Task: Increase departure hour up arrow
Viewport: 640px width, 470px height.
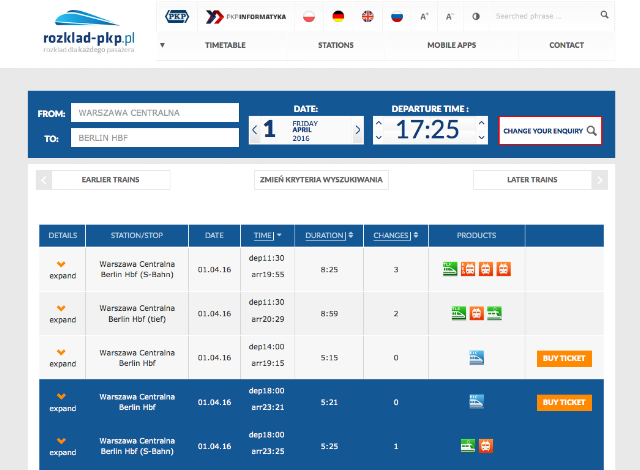Action: click(x=378, y=122)
